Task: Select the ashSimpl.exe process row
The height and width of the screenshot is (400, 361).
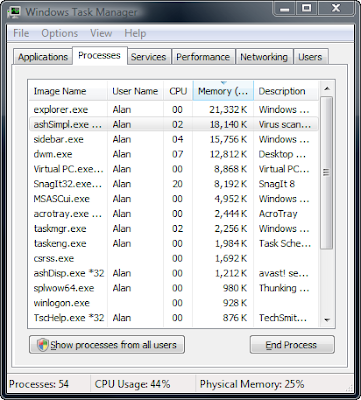Action: (x=173, y=124)
